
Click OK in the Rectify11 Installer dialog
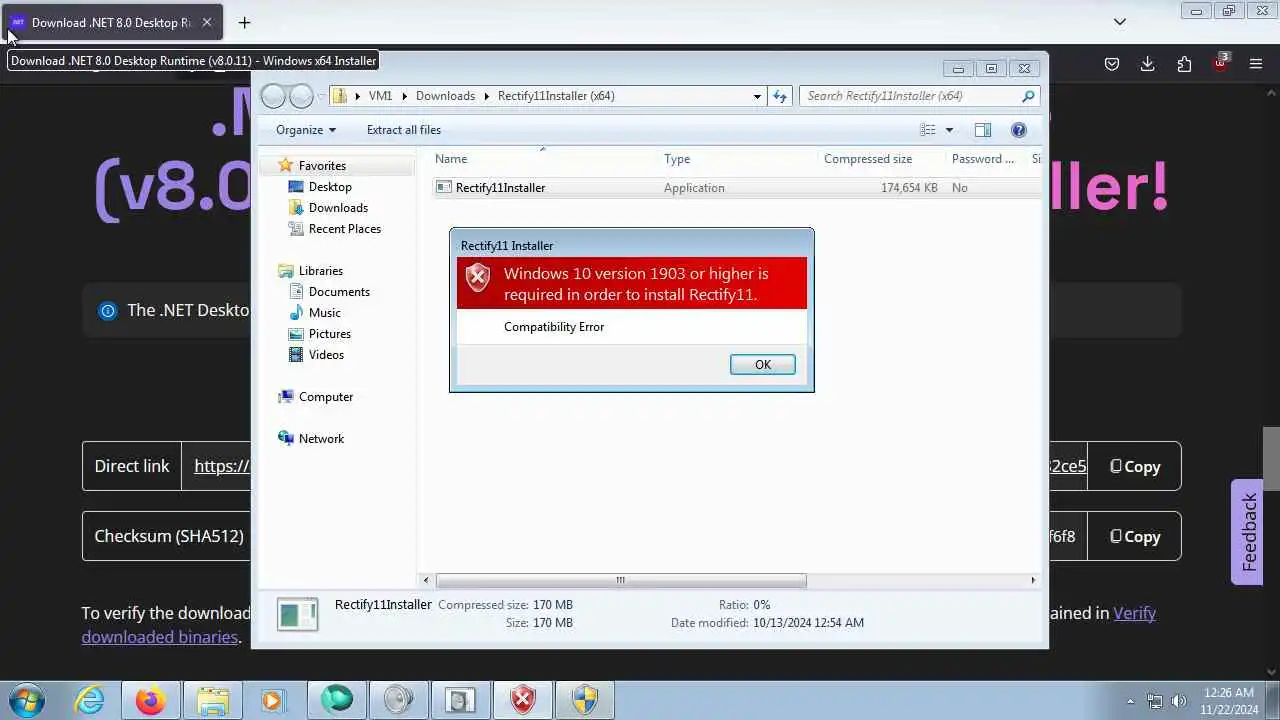coord(762,365)
